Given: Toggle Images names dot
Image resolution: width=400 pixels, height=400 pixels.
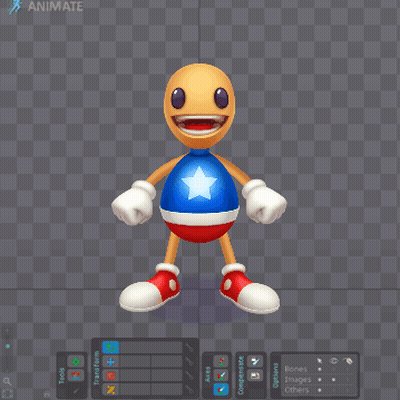Looking at the screenshot, I should (x=348, y=380).
